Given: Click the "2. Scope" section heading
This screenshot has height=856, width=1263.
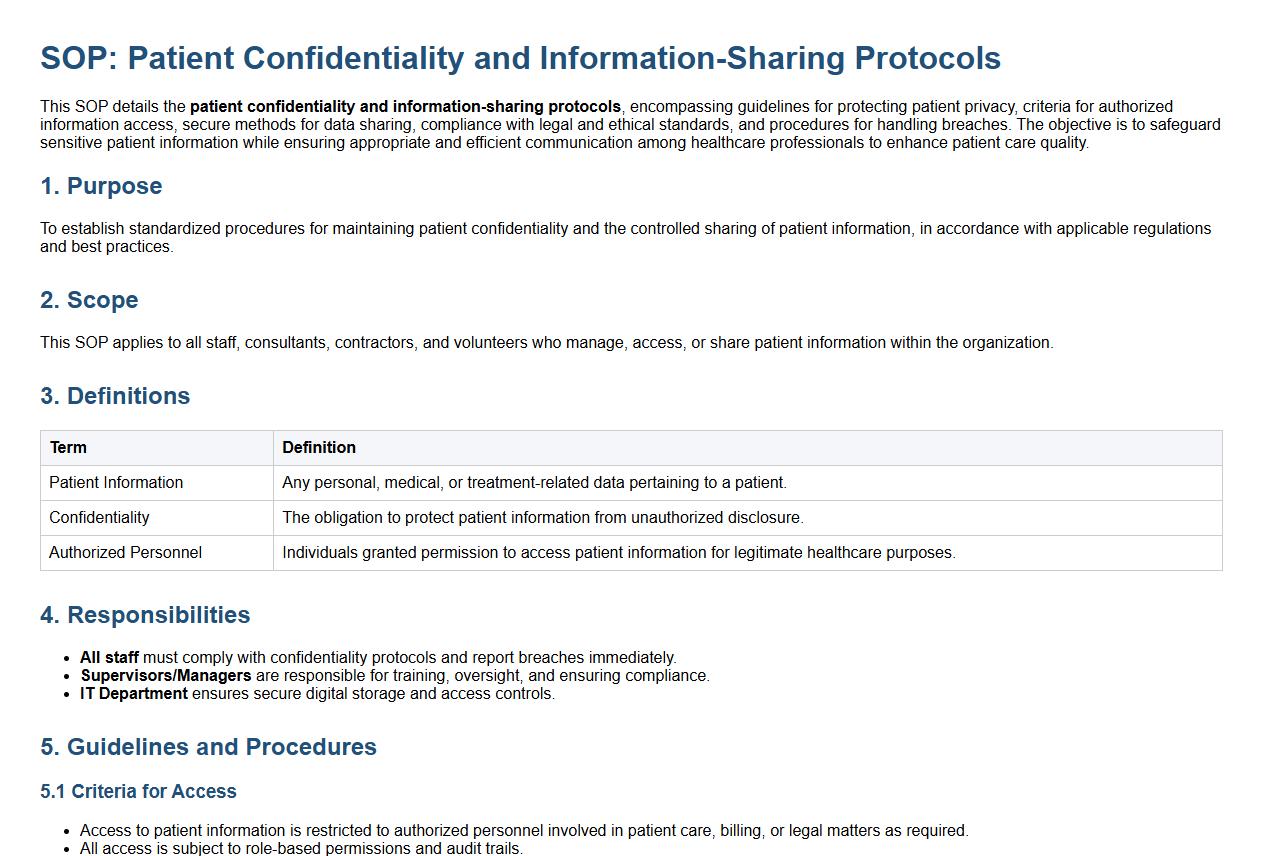Looking at the screenshot, I should [89, 300].
